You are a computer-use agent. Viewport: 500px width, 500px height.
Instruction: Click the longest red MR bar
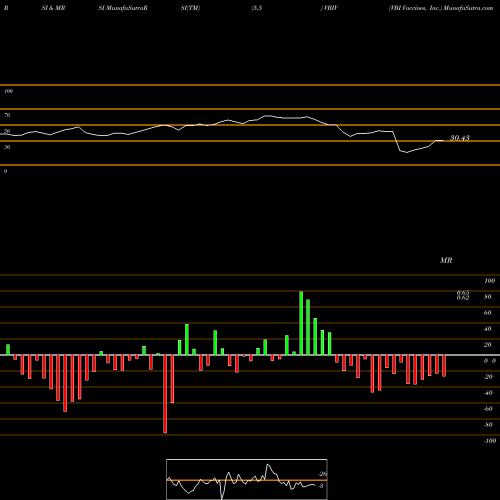click(165, 394)
